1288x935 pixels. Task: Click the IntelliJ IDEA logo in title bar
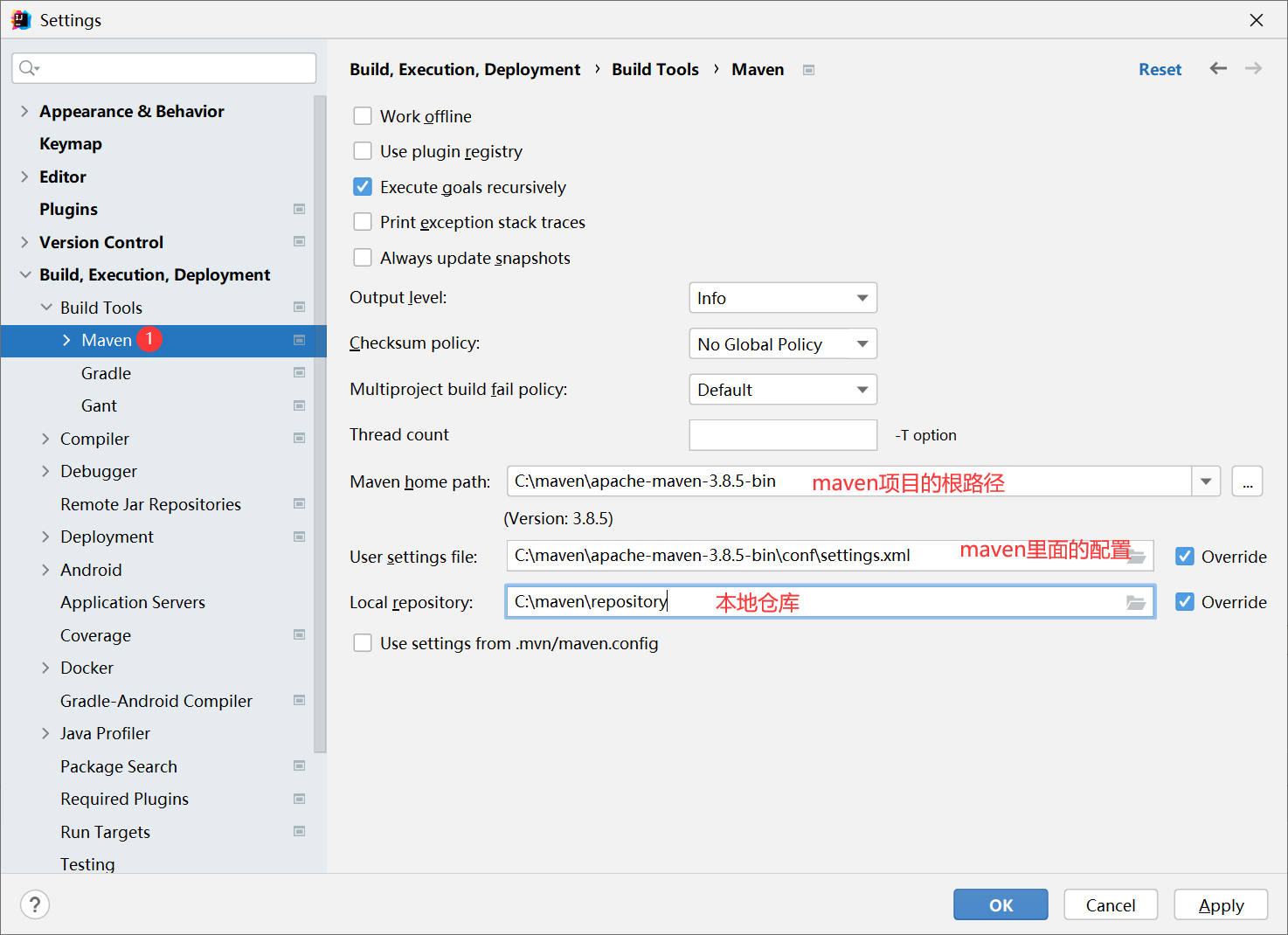21,19
